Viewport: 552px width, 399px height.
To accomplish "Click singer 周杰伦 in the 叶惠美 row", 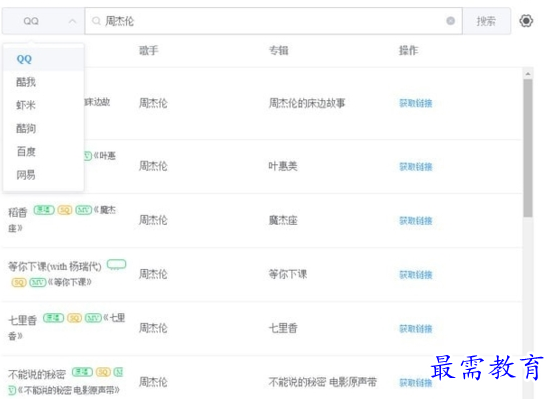I will [153, 166].
